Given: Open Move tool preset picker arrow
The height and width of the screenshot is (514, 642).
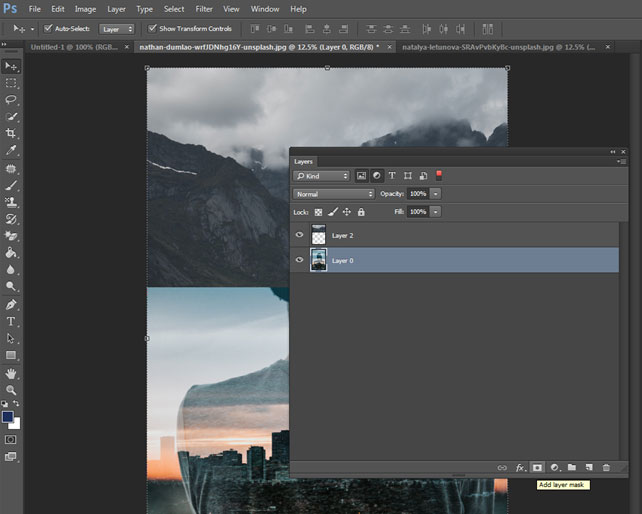Looking at the screenshot, I should pos(32,29).
